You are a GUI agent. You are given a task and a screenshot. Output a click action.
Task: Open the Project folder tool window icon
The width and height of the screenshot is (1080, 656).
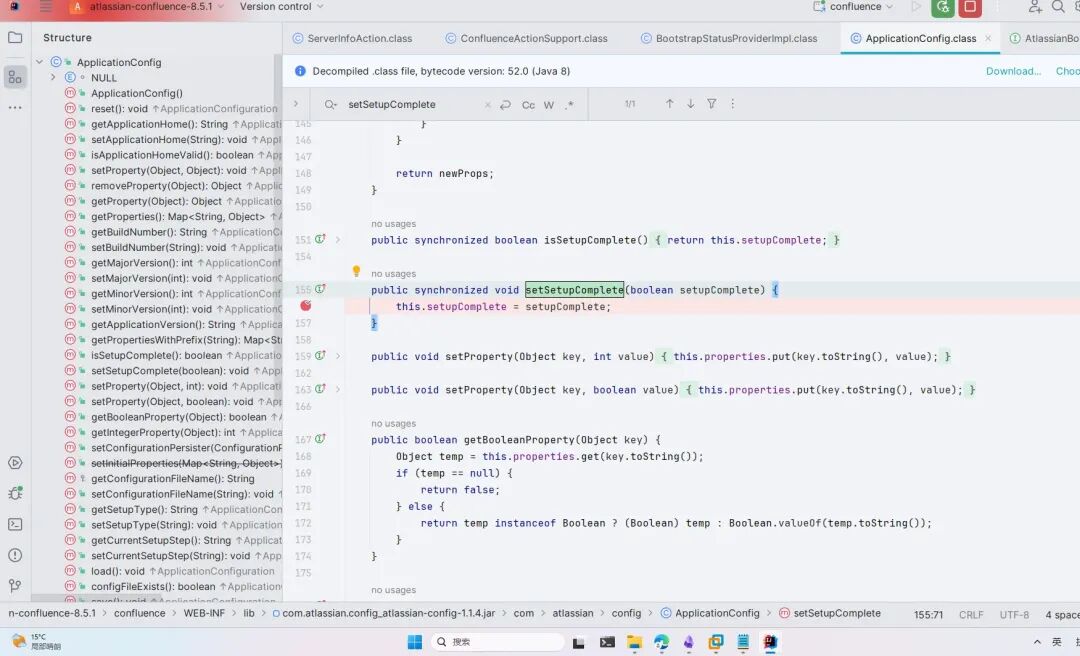[x=15, y=38]
